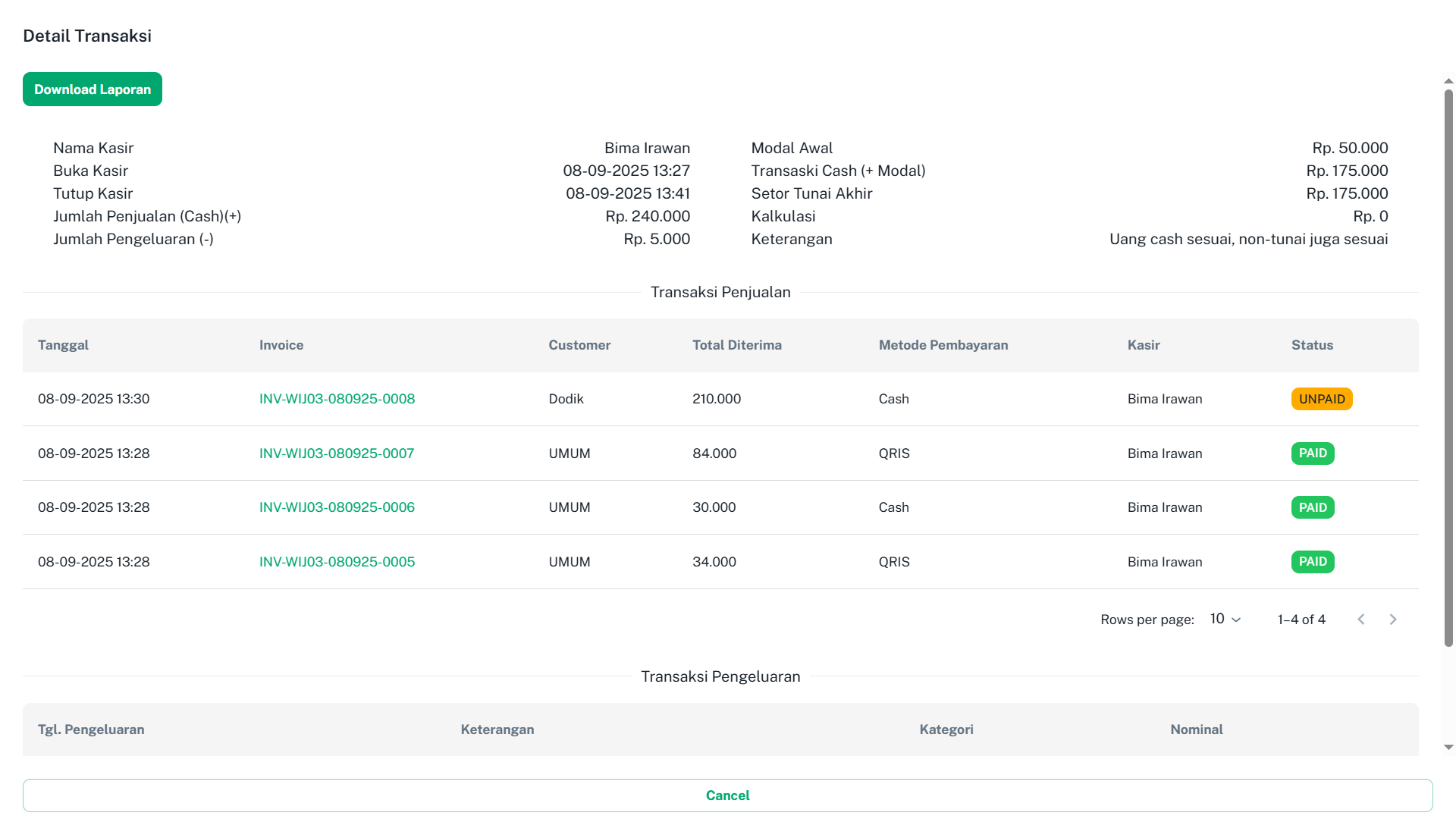Click the Download Laporan button
1456x819 pixels.
(x=93, y=89)
